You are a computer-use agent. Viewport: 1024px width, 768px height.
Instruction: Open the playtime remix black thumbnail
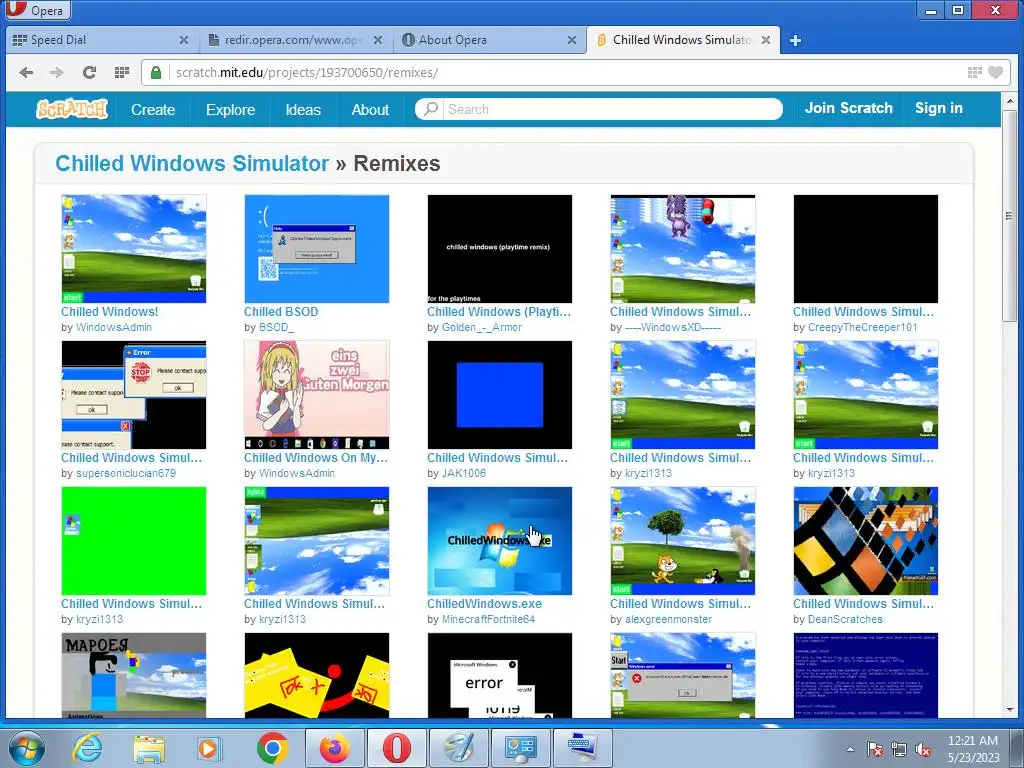coord(500,249)
